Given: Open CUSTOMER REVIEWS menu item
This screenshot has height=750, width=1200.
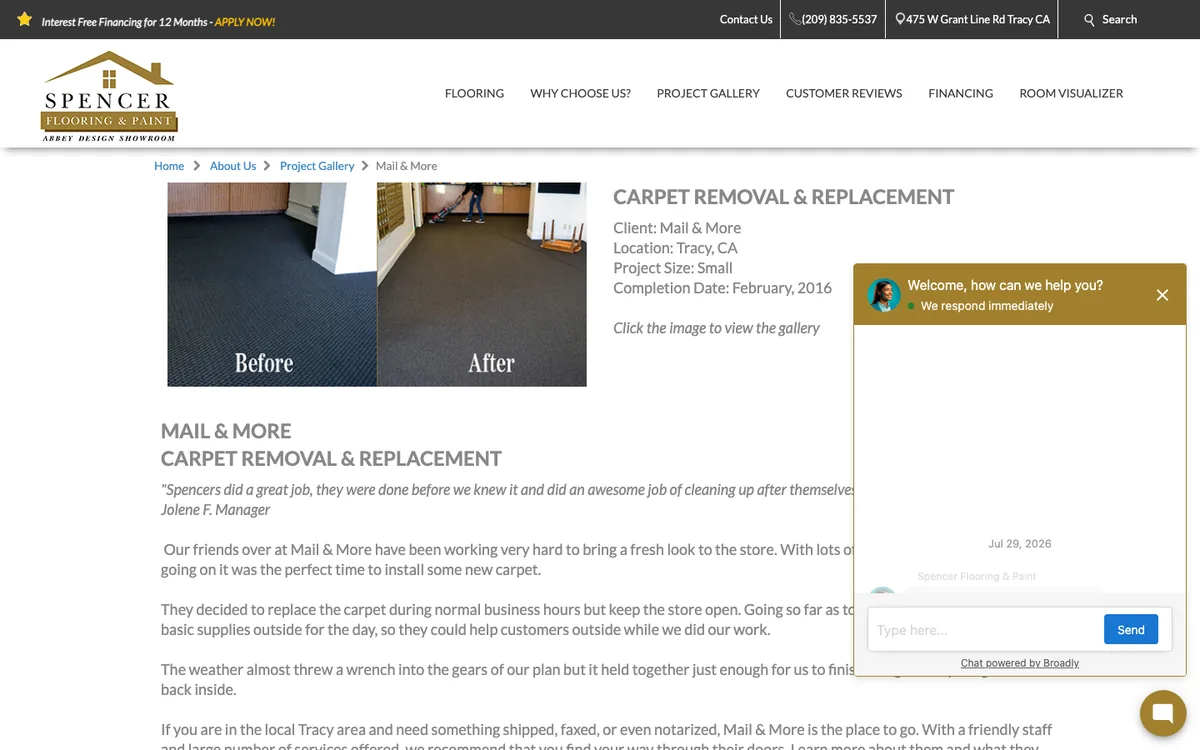Looking at the screenshot, I should point(844,93).
